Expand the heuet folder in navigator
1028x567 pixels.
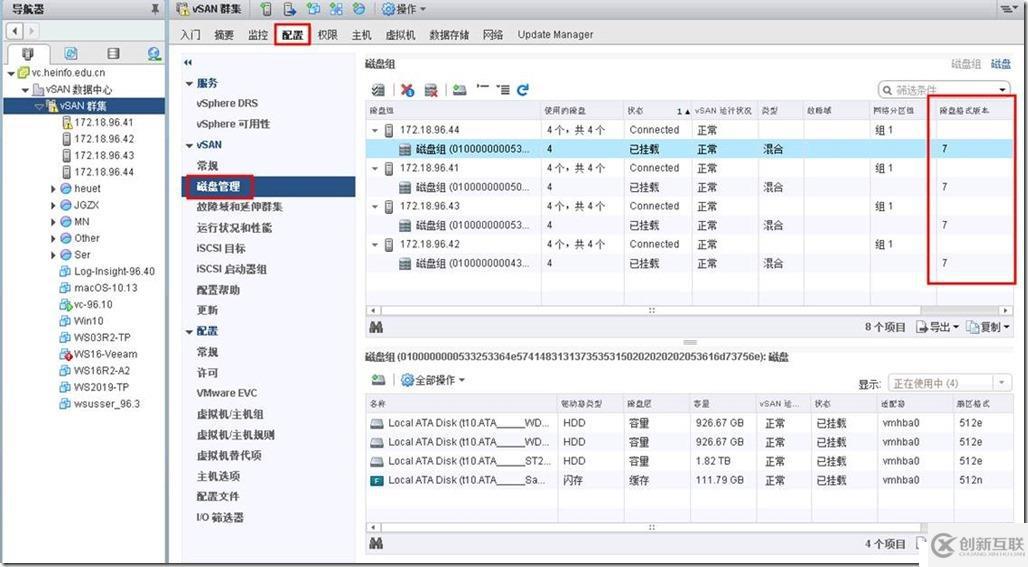click(x=53, y=189)
